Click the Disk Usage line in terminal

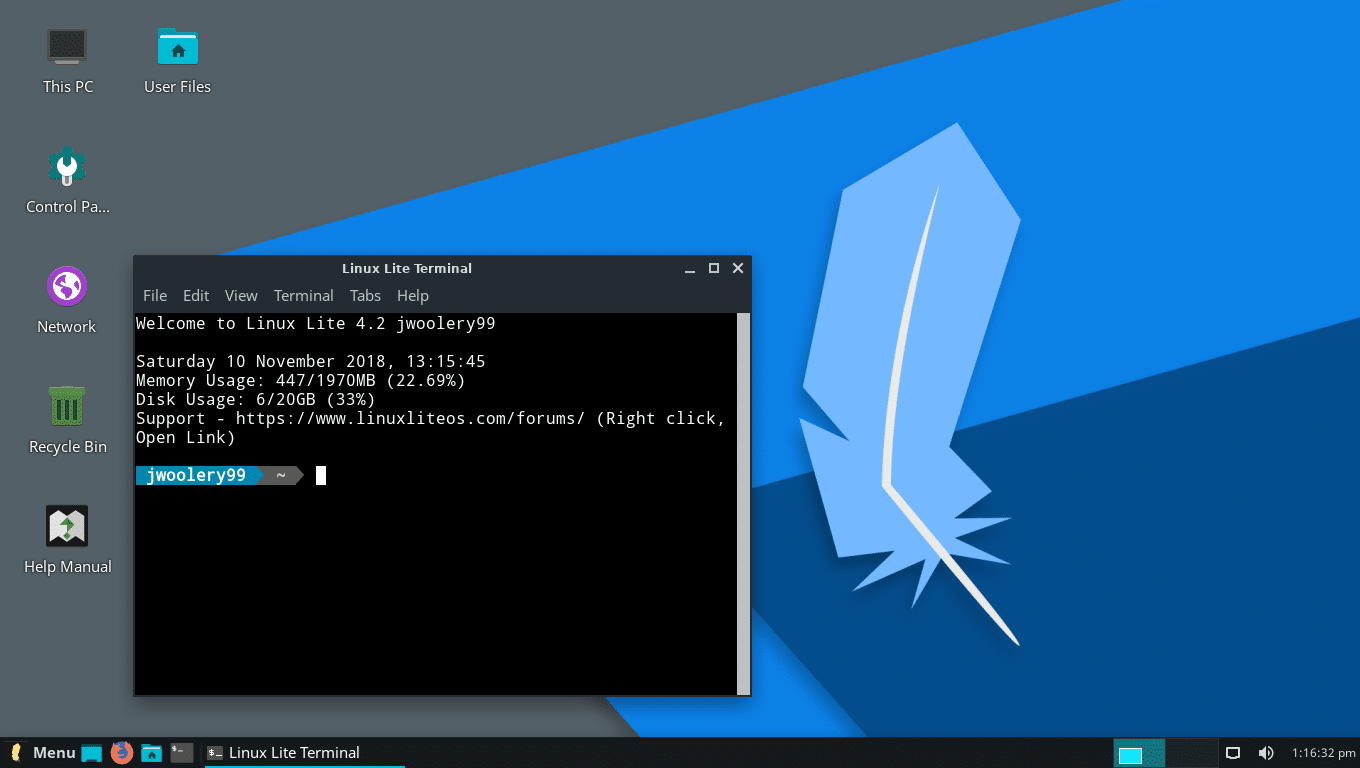click(x=256, y=400)
